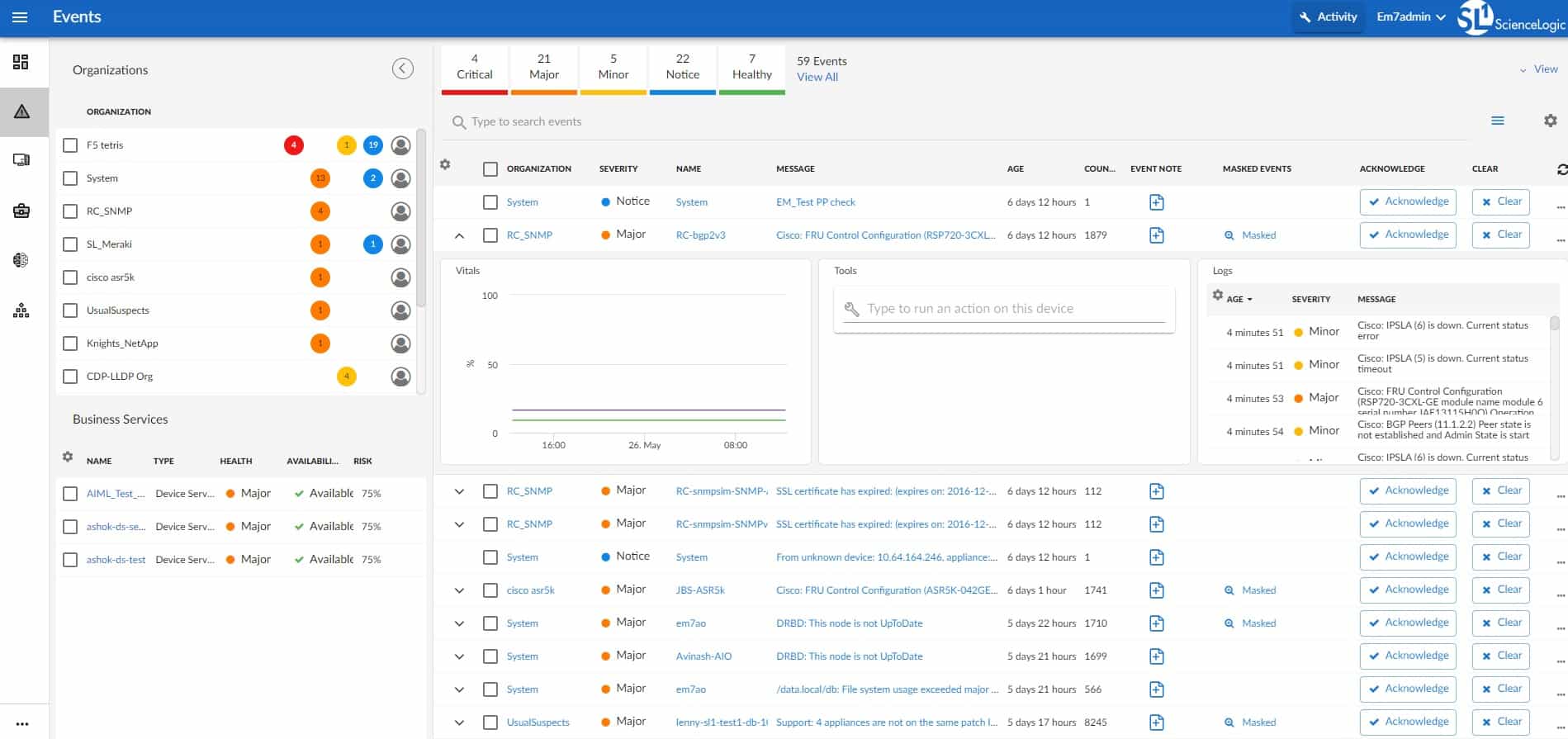Select the EM_Test PP check event checkbox
Viewport: 1568px width, 739px height.
490,202
